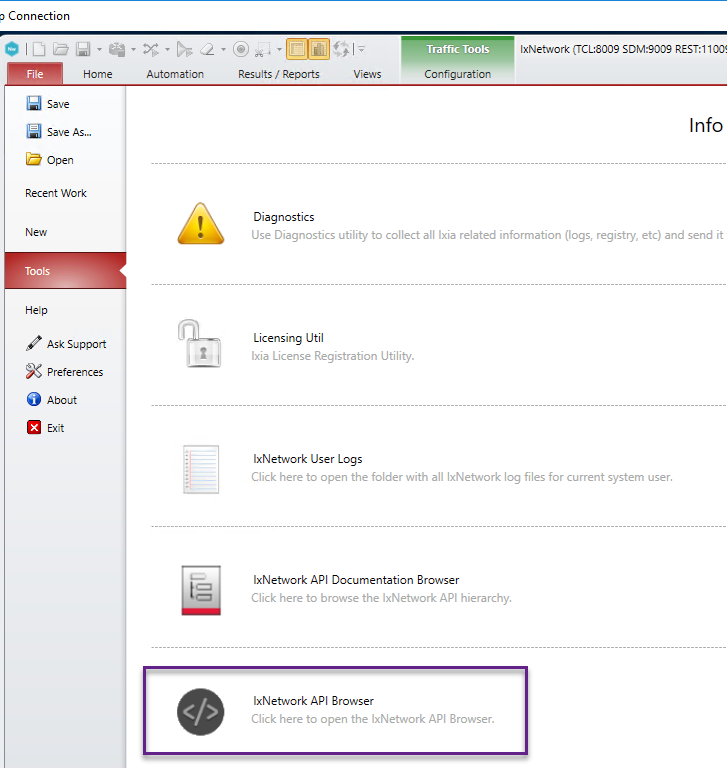Click the circular arrows refresh icon in toolbar

coord(341,49)
